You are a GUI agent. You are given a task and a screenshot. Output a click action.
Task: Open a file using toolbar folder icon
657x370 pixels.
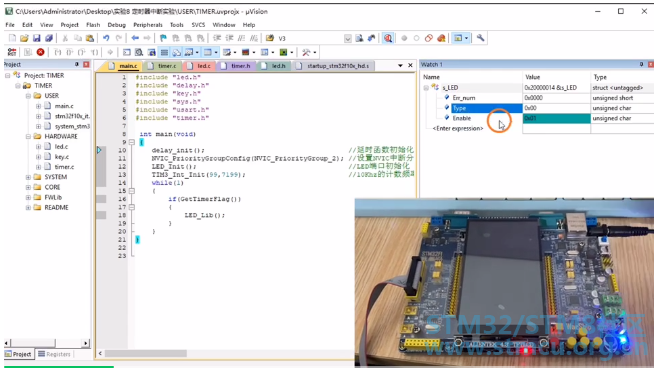[24, 38]
